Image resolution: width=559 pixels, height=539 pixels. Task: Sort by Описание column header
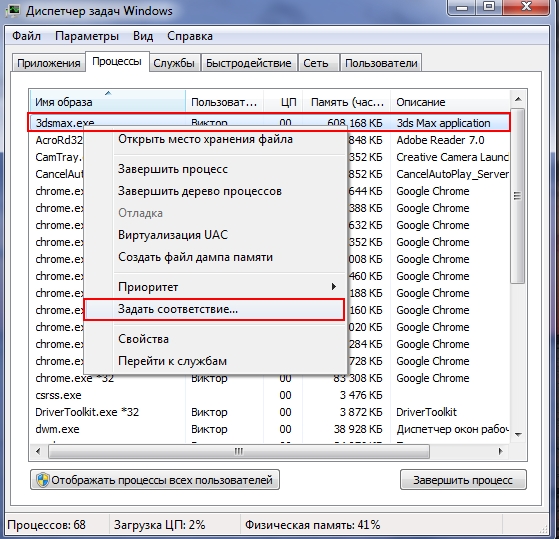click(451, 102)
